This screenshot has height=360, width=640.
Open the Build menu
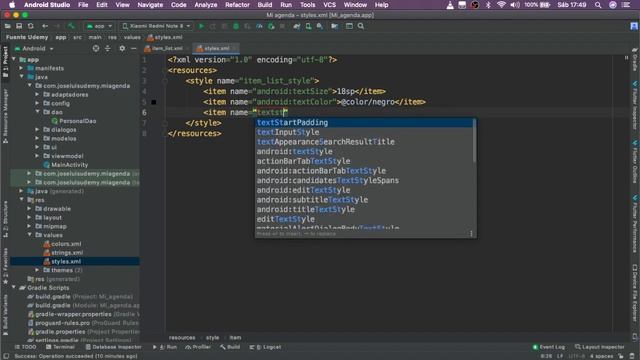click(264, 5)
